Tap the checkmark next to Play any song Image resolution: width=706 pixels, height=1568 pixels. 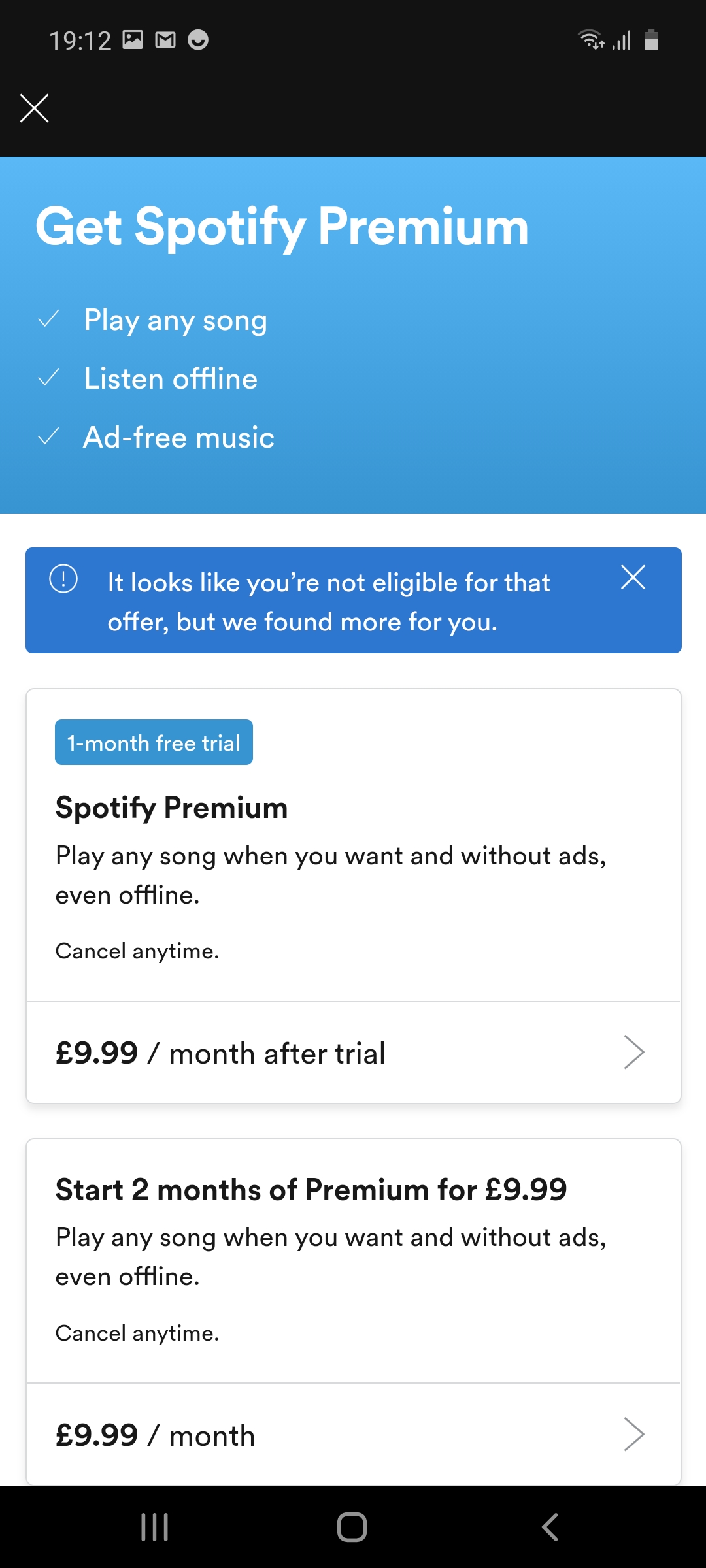click(49, 319)
